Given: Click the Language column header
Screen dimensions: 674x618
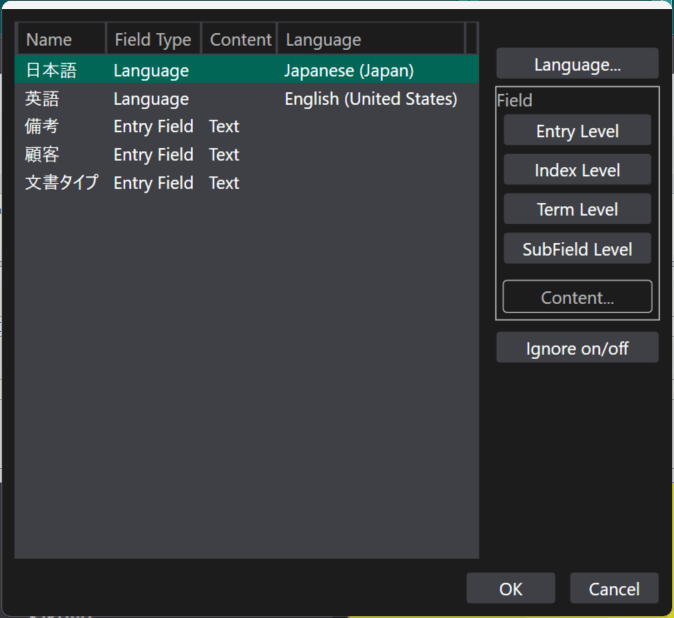Looking at the screenshot, I should [x=370, y=40].
